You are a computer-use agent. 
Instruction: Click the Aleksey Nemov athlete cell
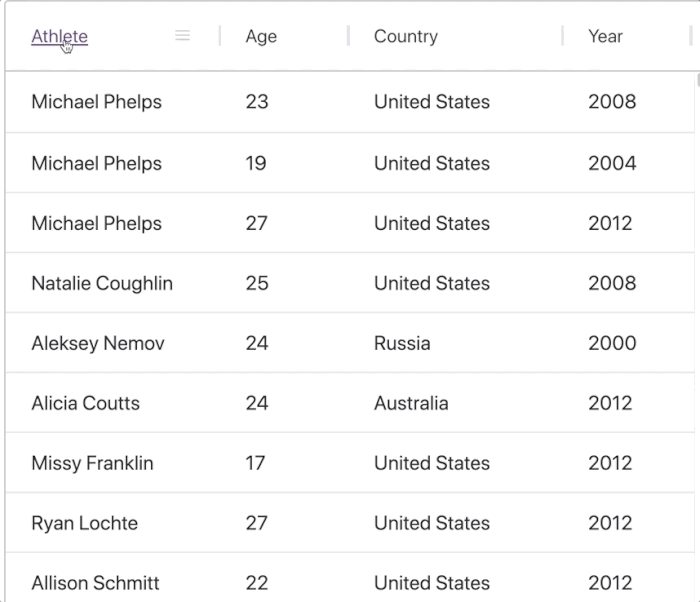(x=98, y=344)
